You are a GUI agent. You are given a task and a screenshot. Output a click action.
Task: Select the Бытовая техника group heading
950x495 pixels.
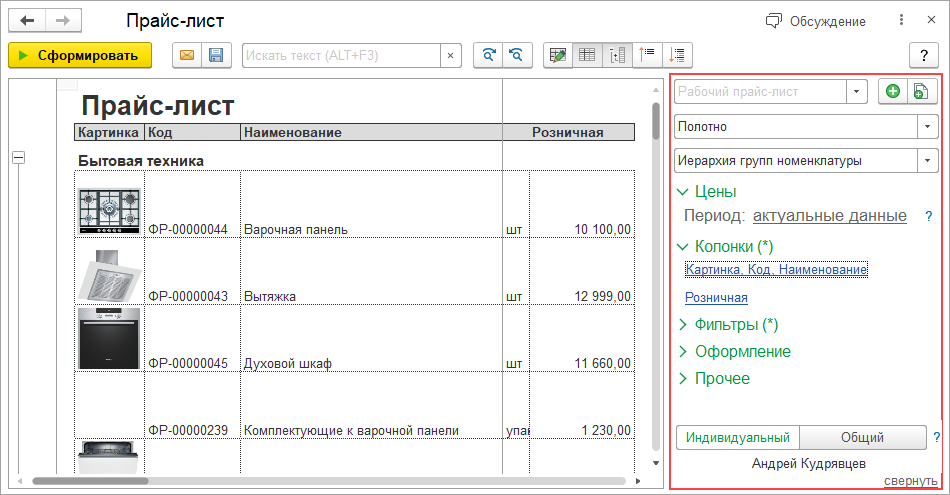point(141,161)
